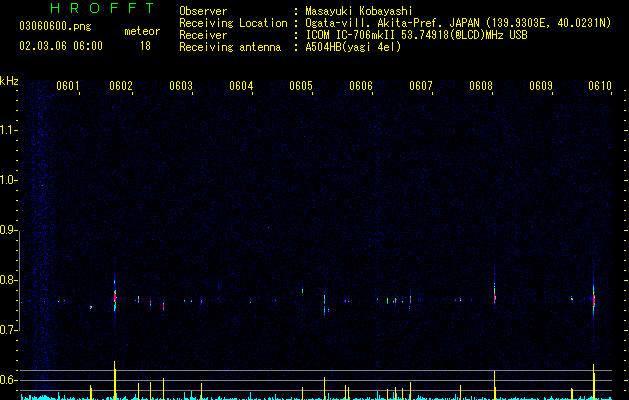Click the ICOM IC-706mkII receiver text
This screenshot has width=629, height=400.
[416, 35]
